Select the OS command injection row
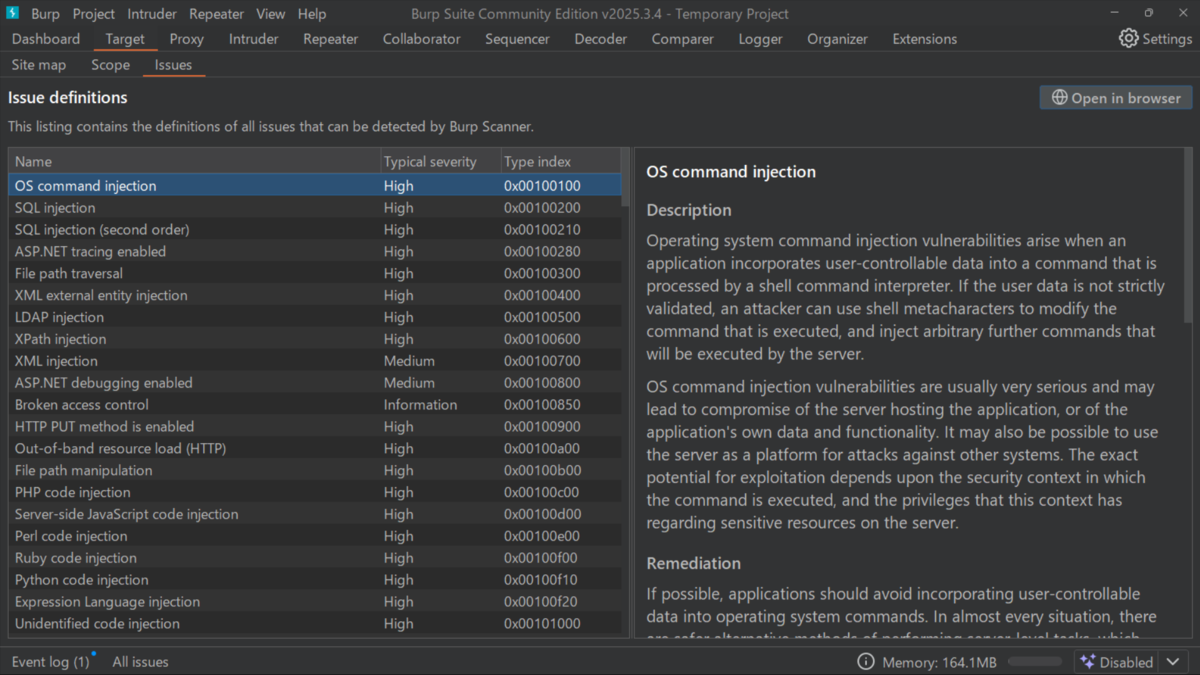Image resolution: width=1200 pixels, height=675 pixels. (315, 186)
